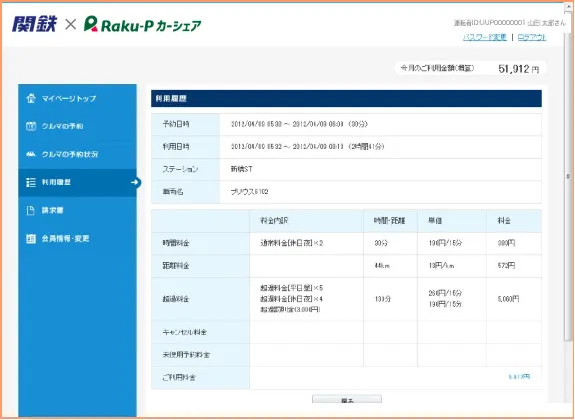This screenshot has width=575, height=420.
Task: Click the 利用日時 row label
Action: (176, 146)
